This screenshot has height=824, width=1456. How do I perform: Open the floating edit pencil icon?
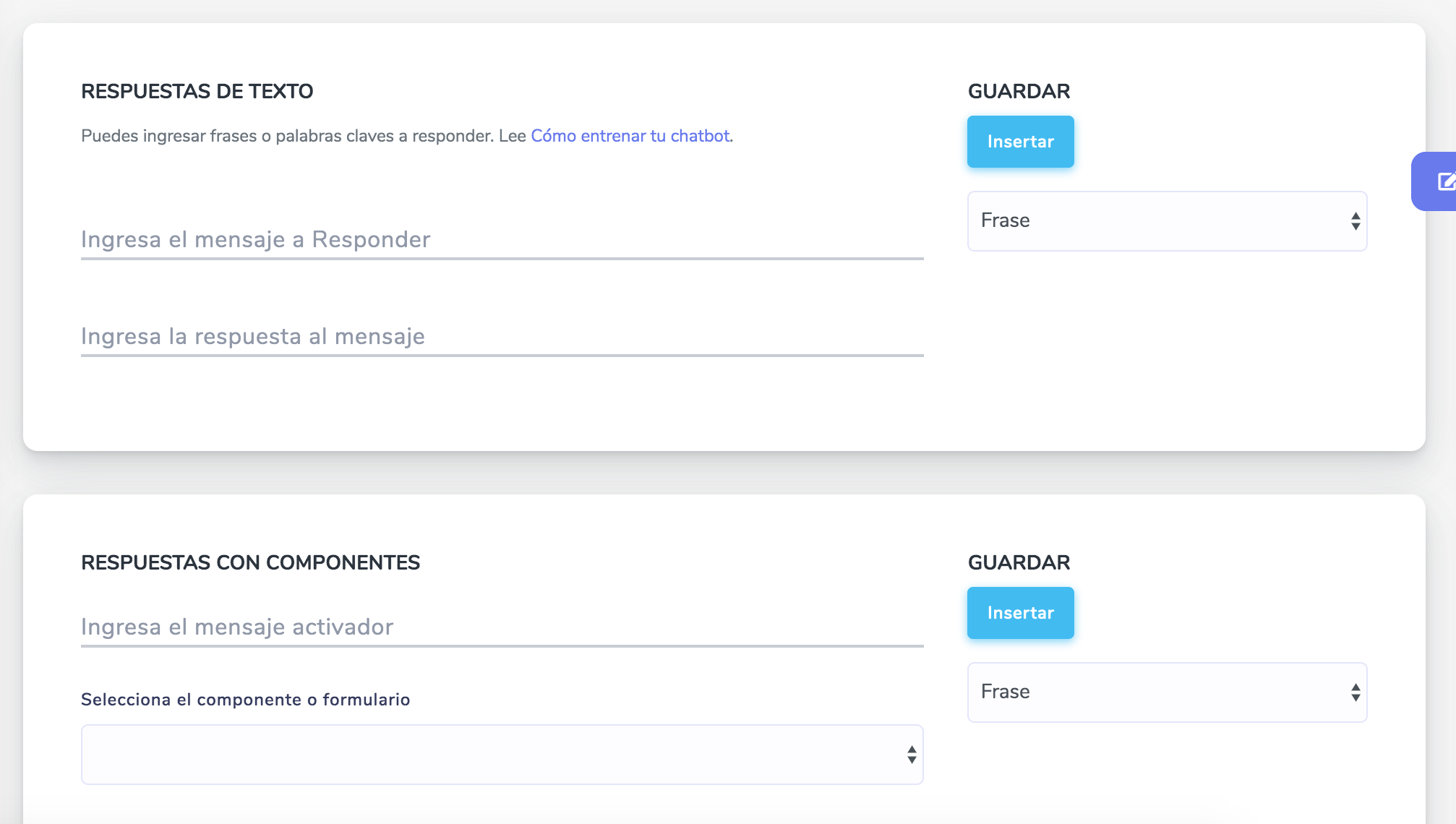[1444, 181]
